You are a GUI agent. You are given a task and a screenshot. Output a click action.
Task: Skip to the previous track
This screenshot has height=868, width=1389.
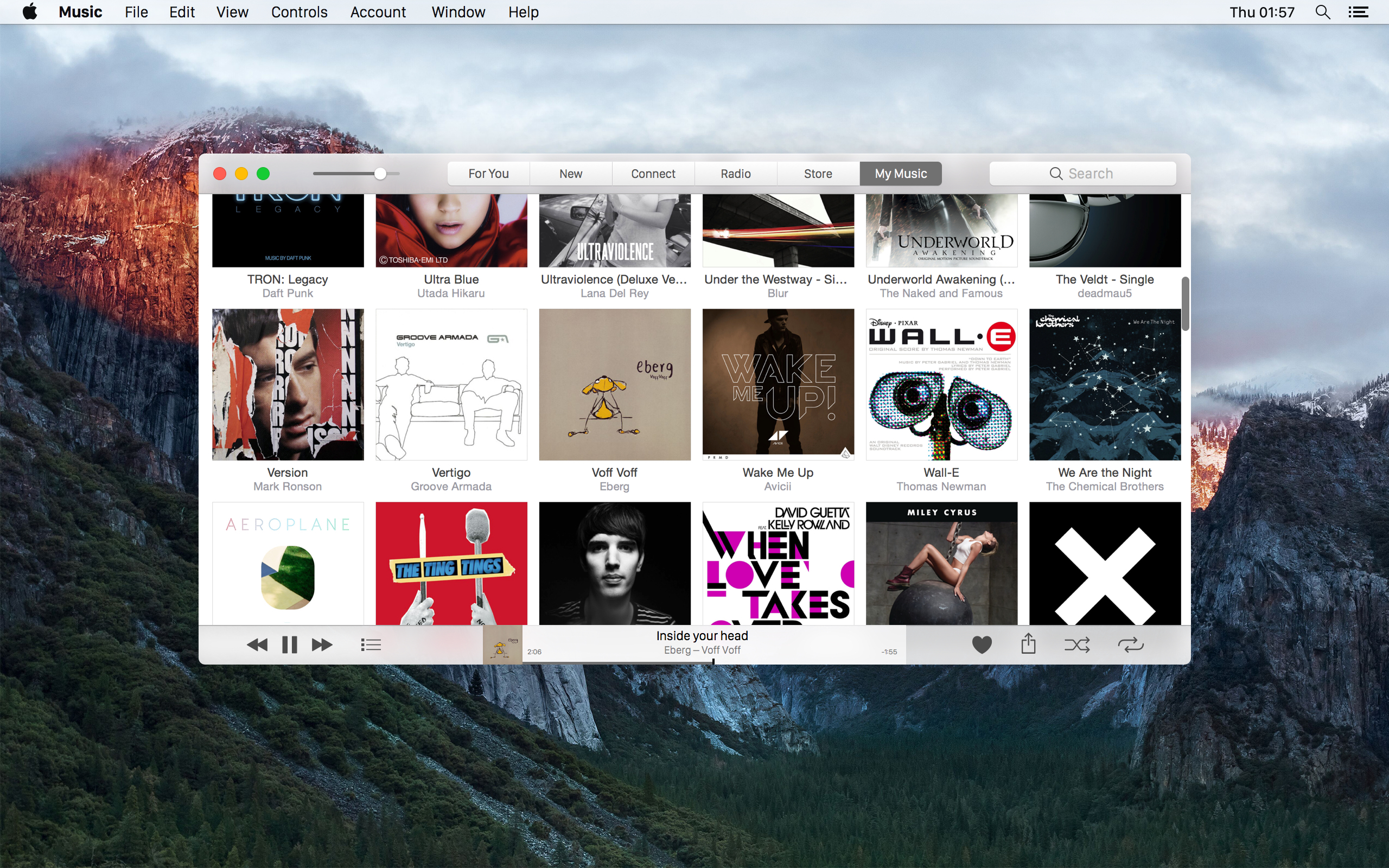[x=257, y=644]
